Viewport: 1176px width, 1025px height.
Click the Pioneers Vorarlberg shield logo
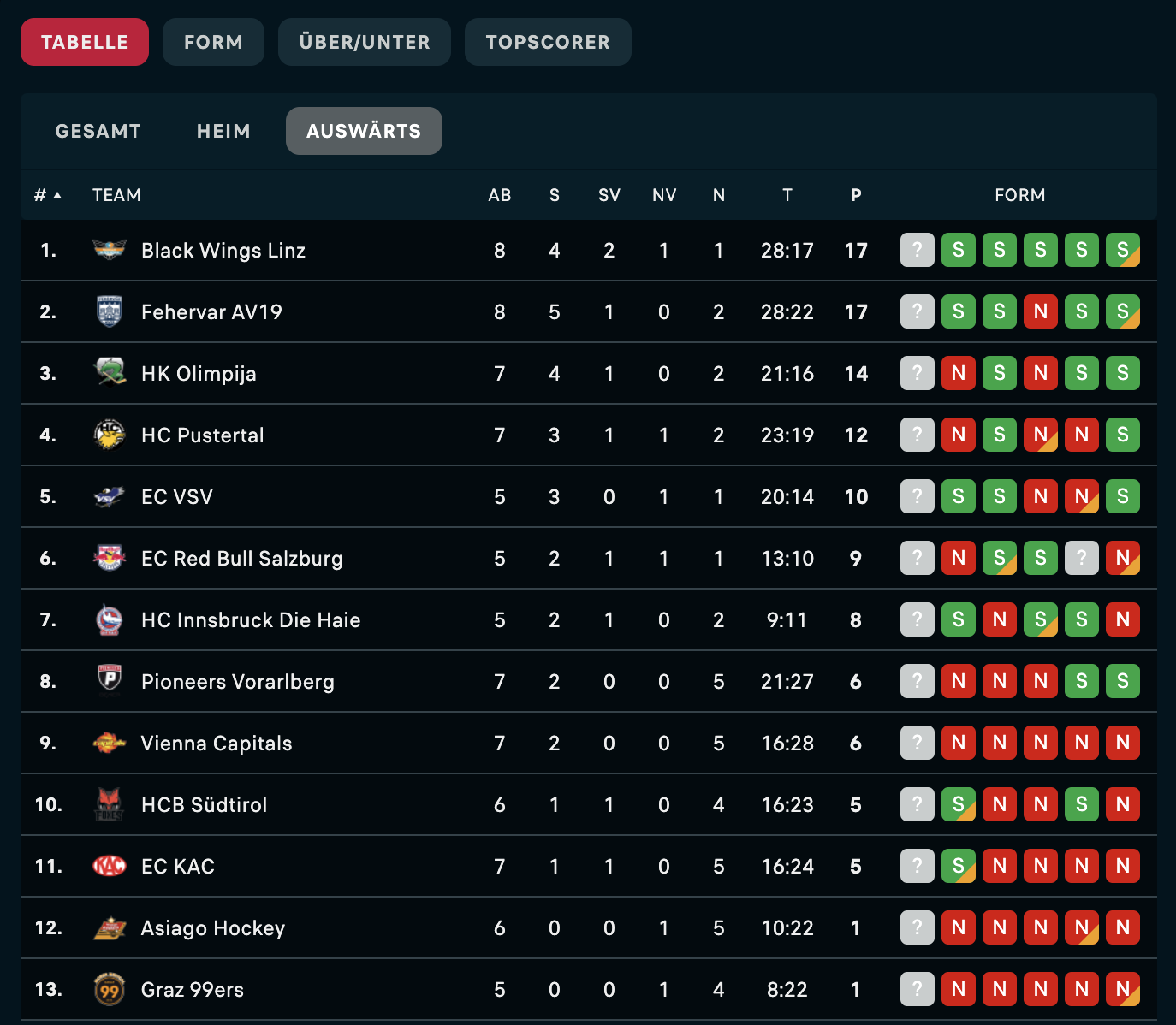click(110, 680)
